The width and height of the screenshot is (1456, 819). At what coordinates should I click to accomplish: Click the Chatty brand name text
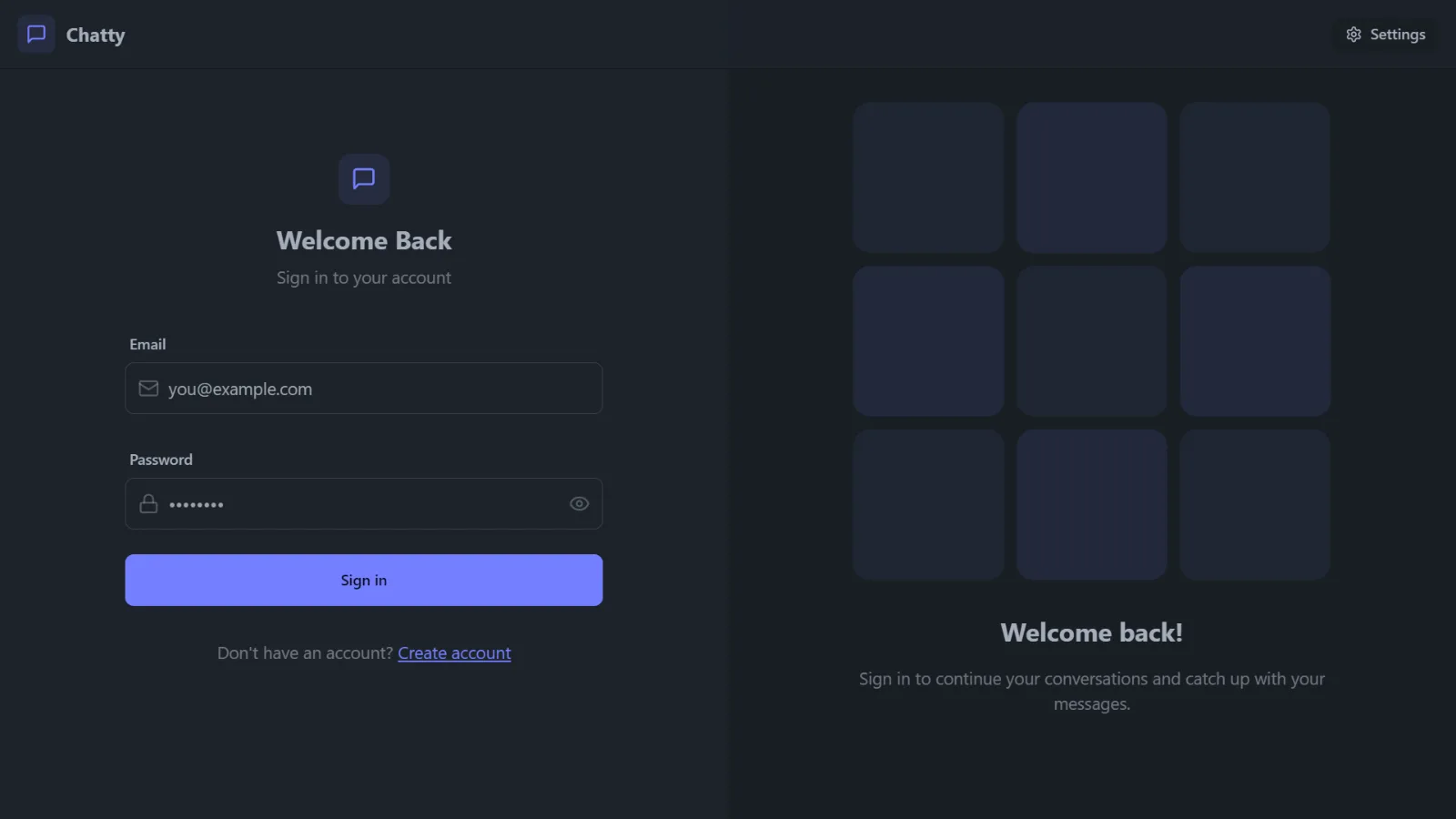tap(96, 35)
